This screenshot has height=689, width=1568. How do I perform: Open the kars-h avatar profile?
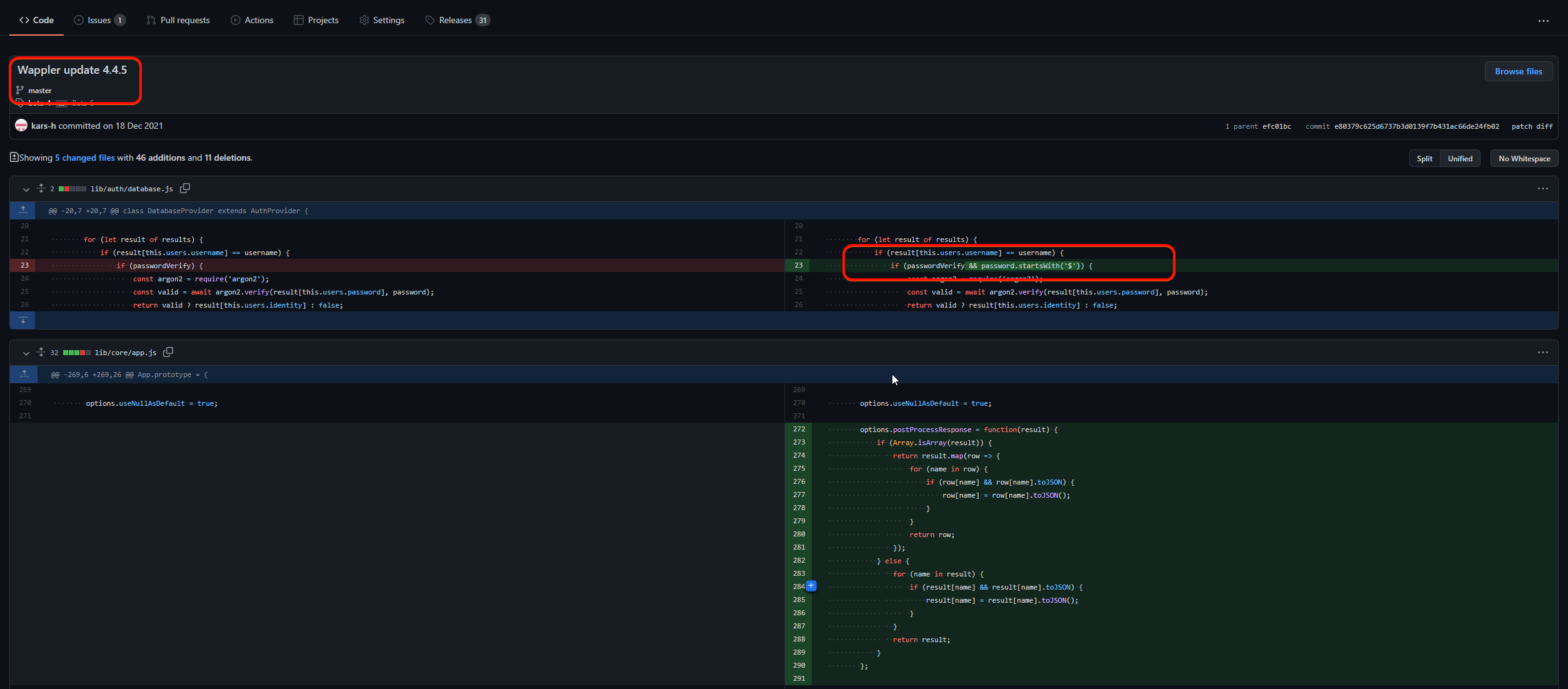pyautogui.click(x=21, y=126)
